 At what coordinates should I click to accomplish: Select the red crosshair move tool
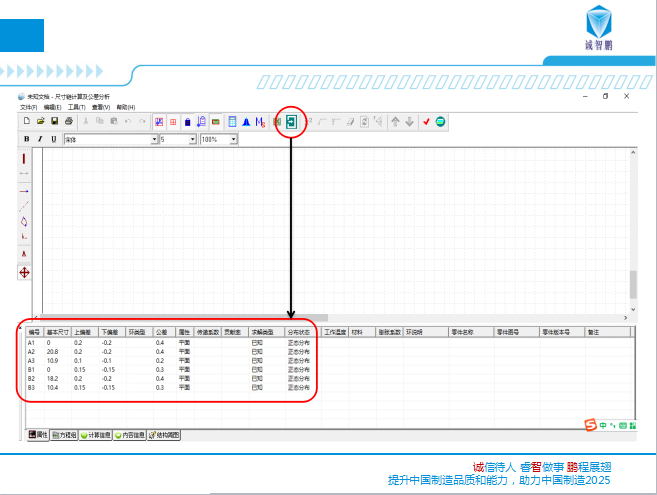[24, 272]
